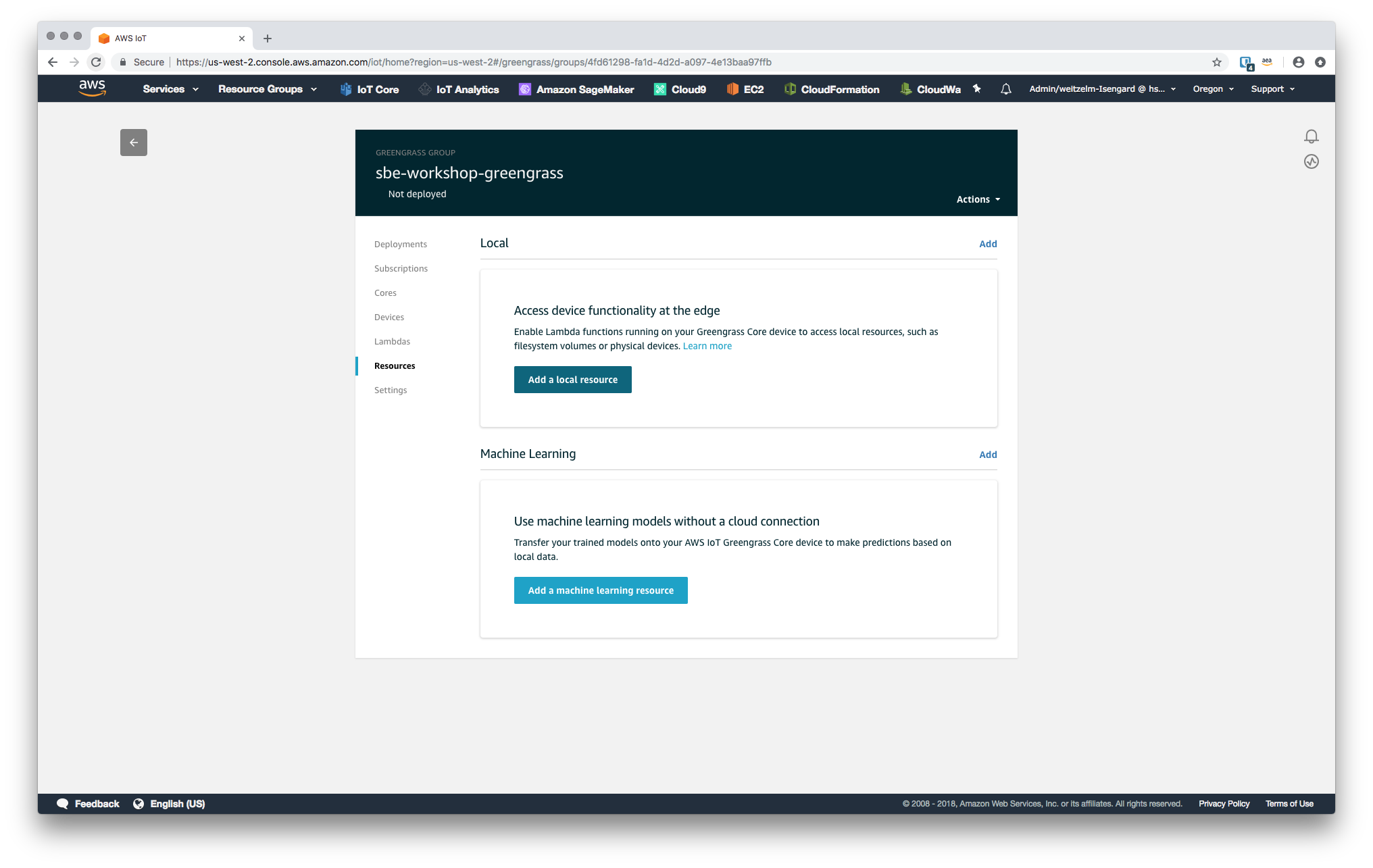Go forward in browser history
This screenshot has height=868, width=1373.
tap(74, 62)
